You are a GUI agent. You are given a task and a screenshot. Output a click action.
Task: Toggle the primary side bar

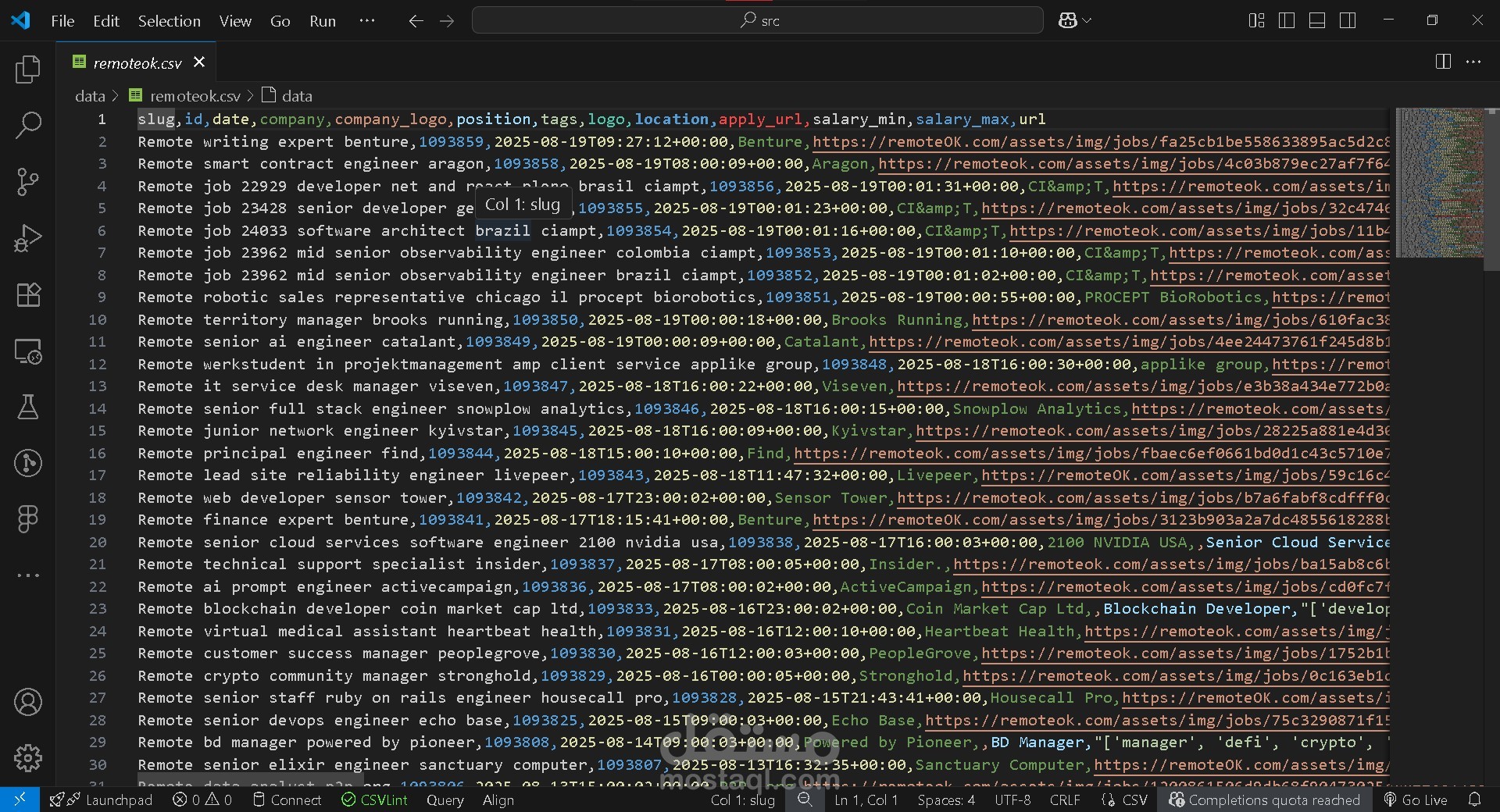coord(1287,20)
